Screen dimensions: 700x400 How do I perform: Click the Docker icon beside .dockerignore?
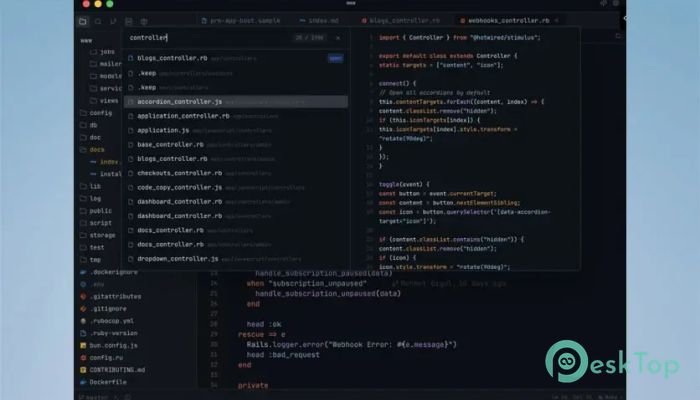83,272
